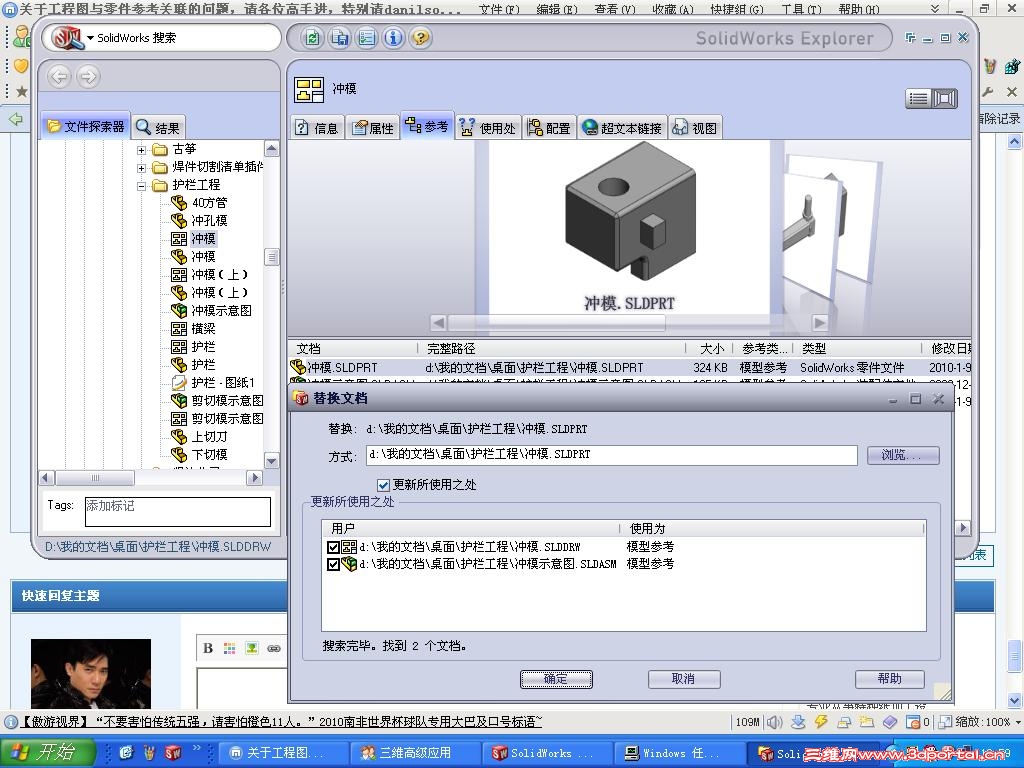
Task: Open the SolidWorks search dropdown arrow
Action: click(90, 38)
